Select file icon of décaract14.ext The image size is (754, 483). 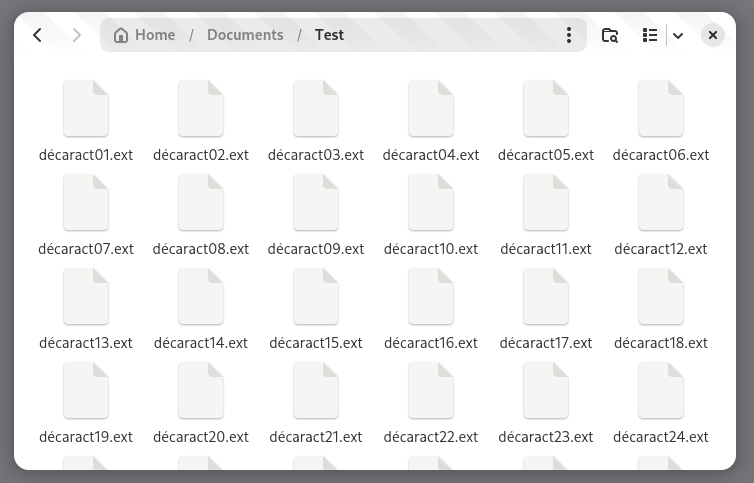(201, 296)
